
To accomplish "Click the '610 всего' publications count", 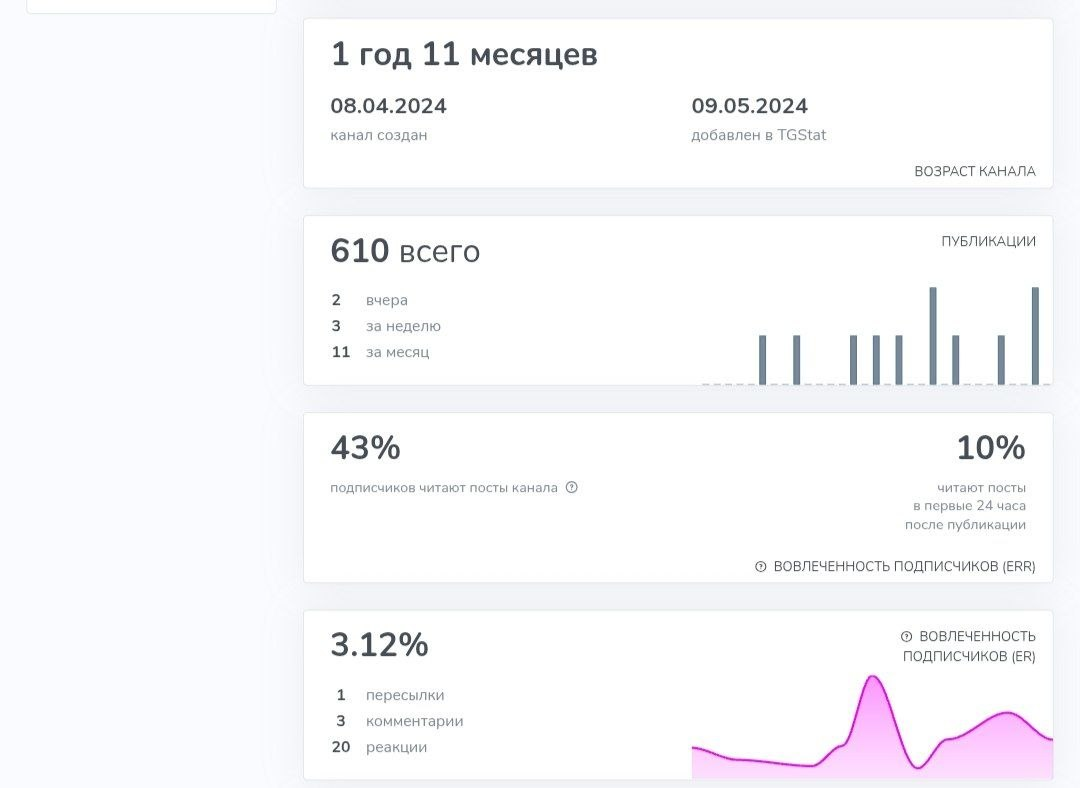I will pos(404,251).
